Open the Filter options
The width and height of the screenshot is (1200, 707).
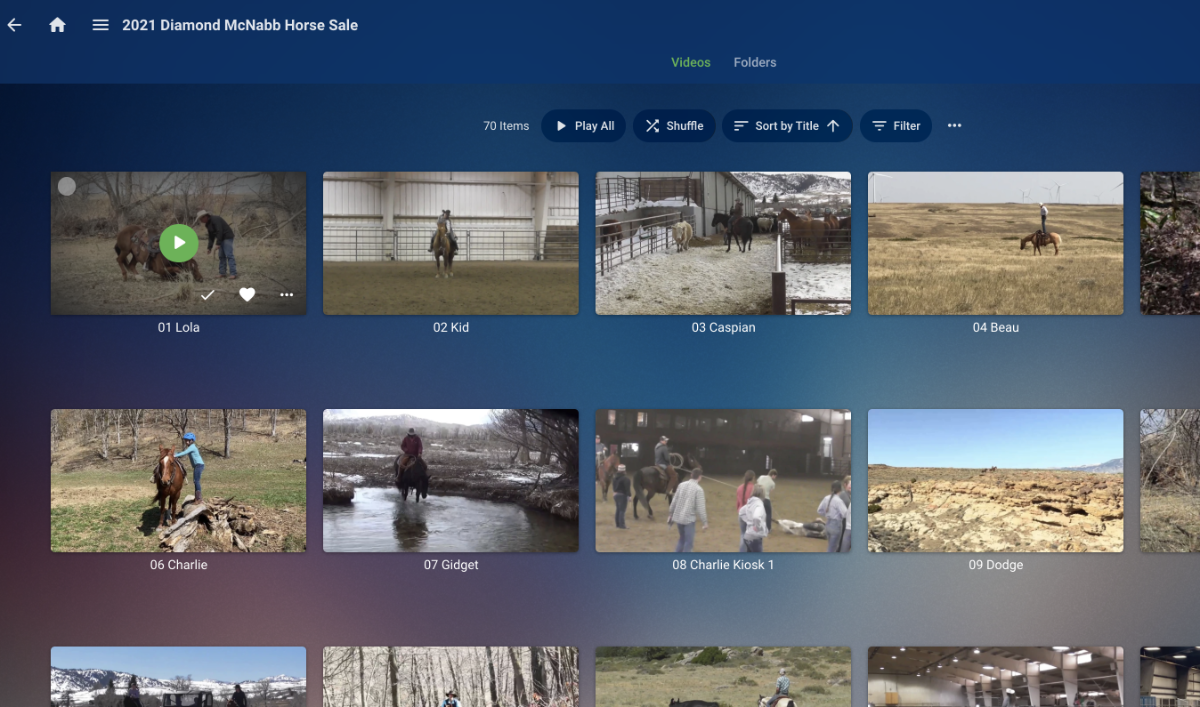896,126
